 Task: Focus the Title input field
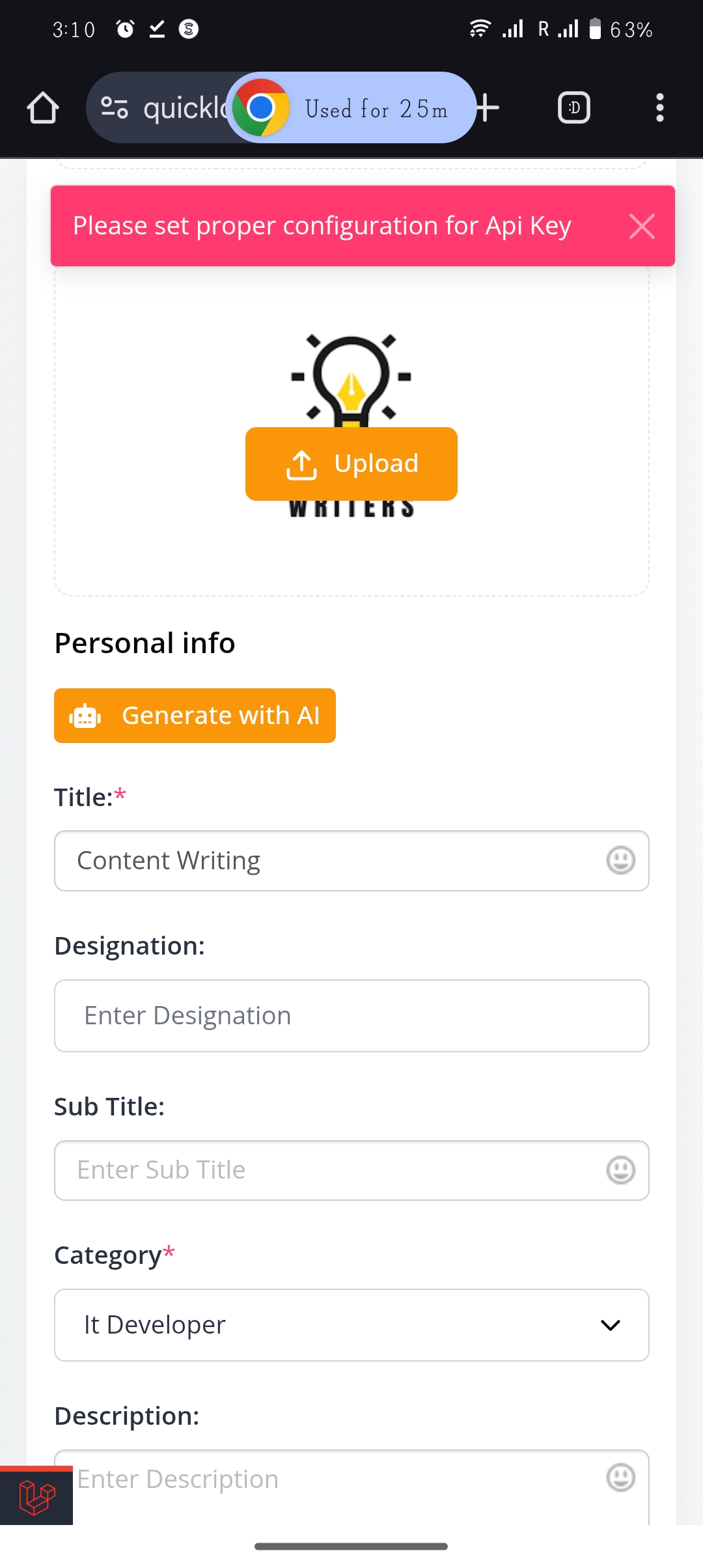click(325, 860)
